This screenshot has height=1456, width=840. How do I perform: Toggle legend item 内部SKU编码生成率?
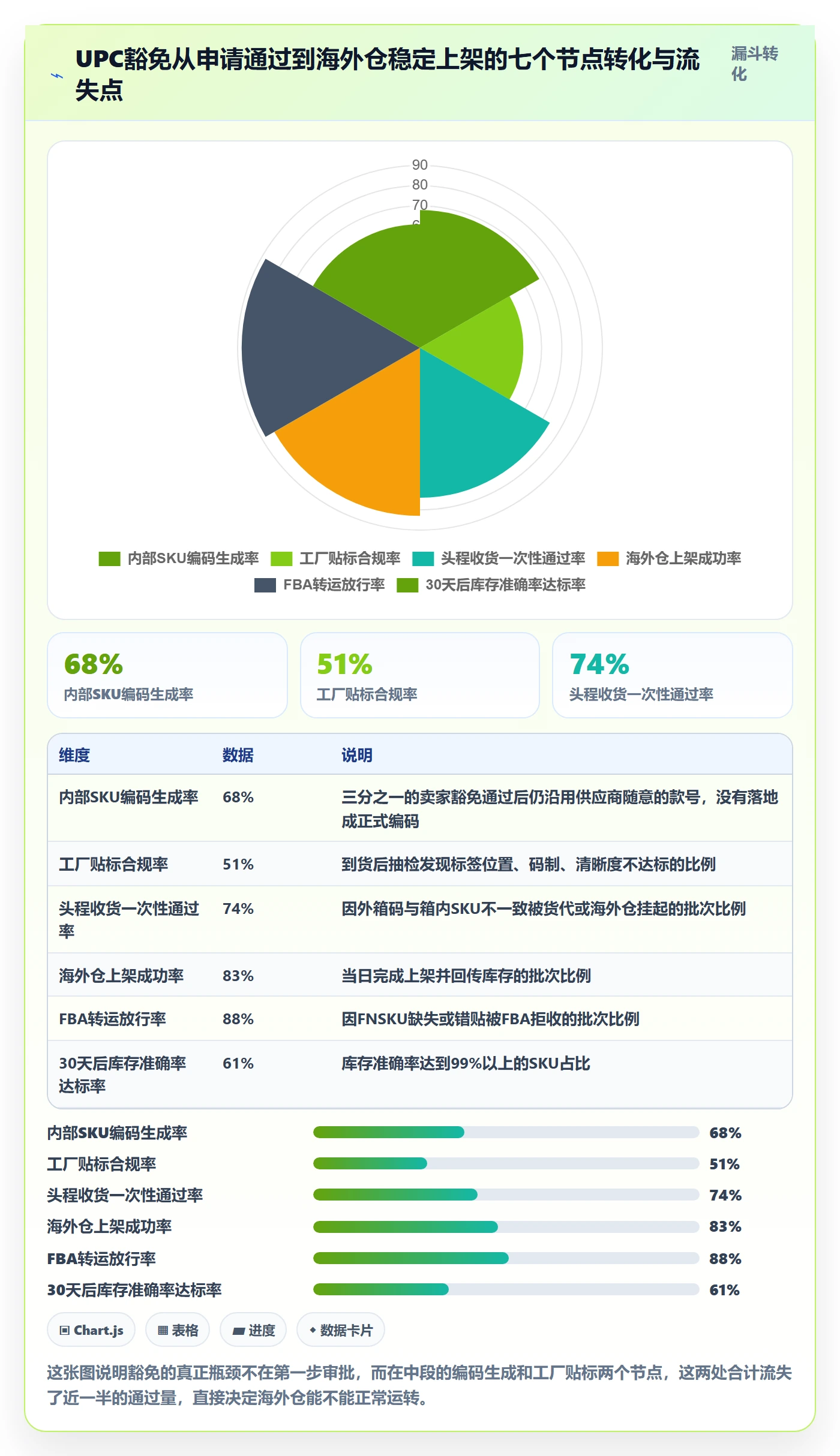[x=178, y=558]
